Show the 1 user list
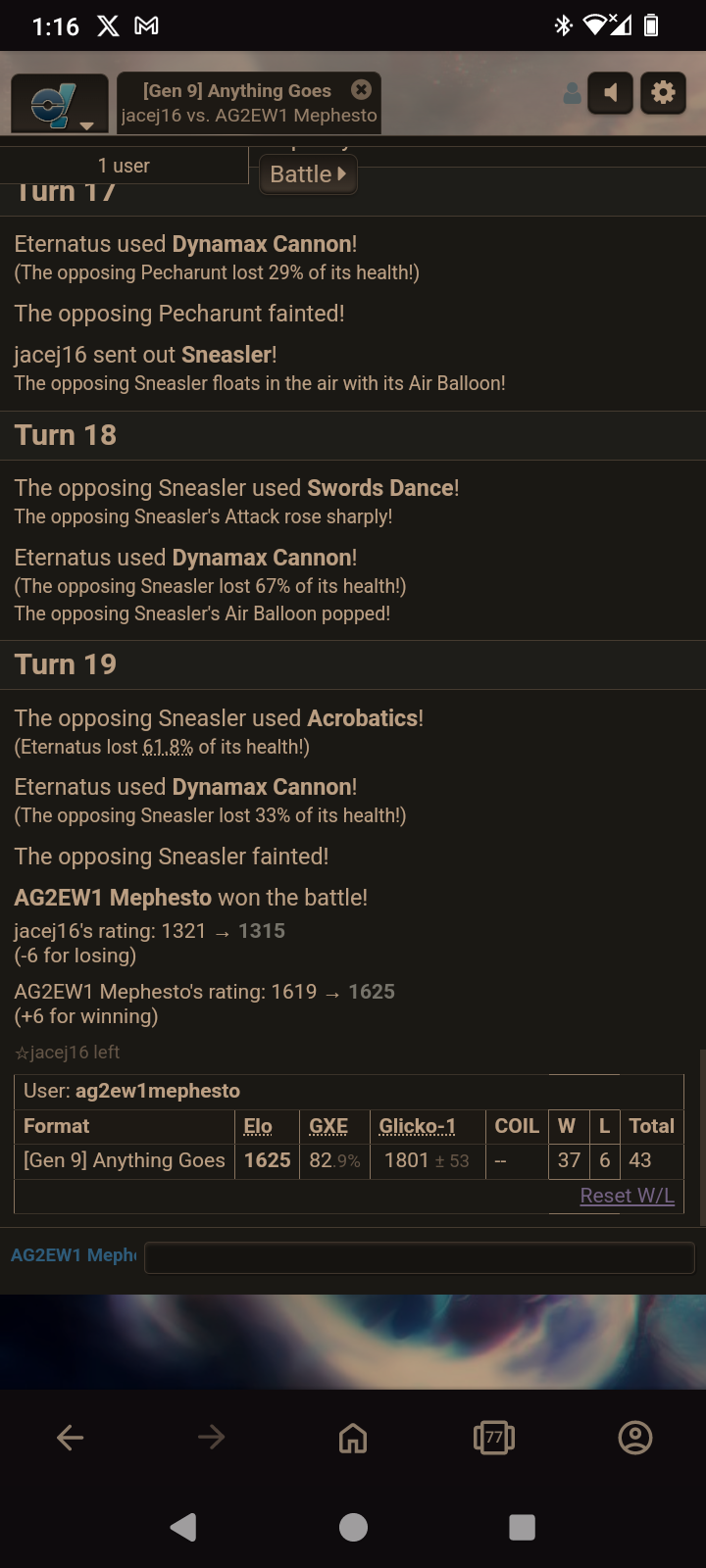This screenshot has width=706, height=1568. click(124, 166)
